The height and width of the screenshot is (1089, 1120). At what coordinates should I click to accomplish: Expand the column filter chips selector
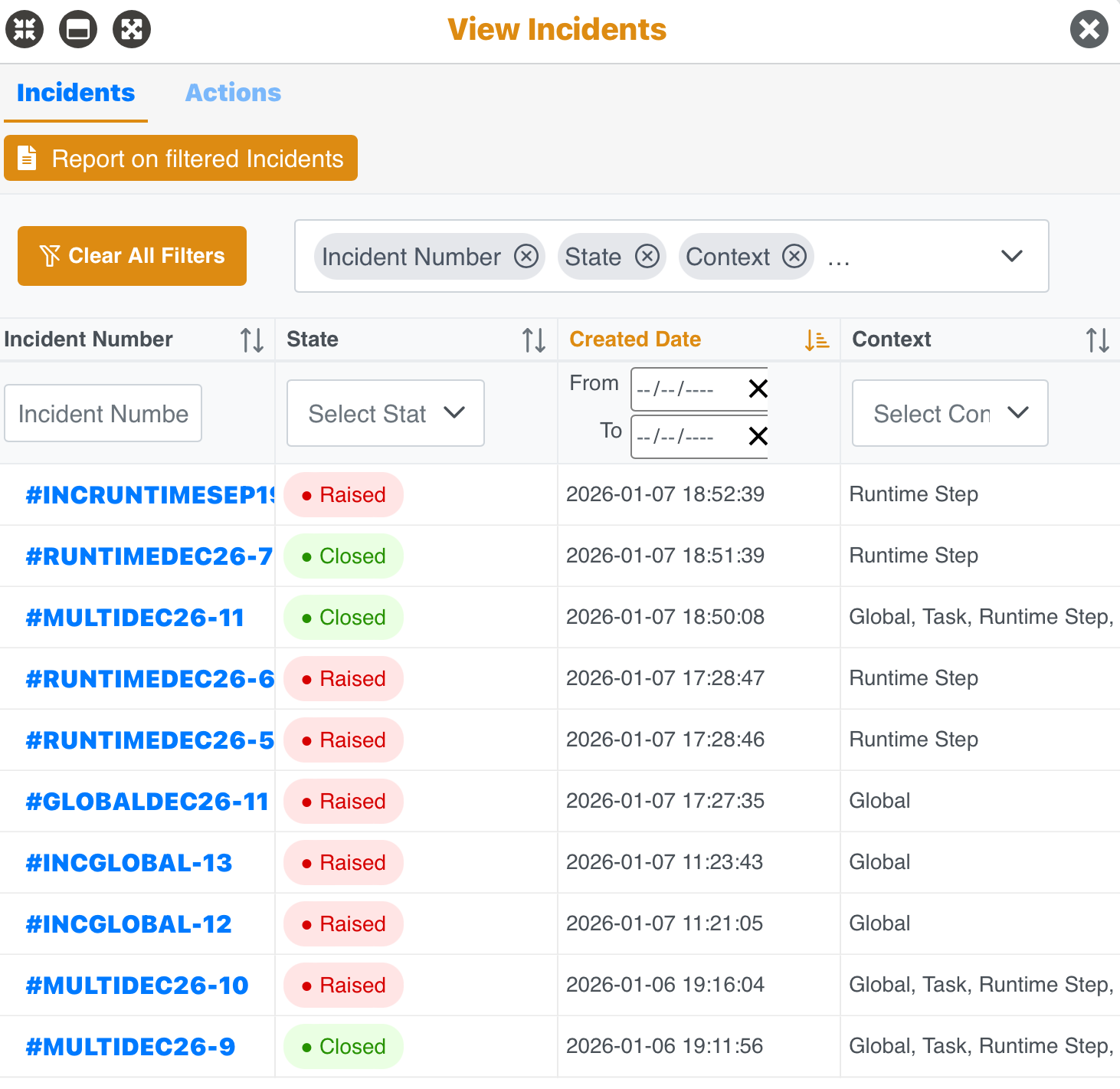coord(1012,256)
